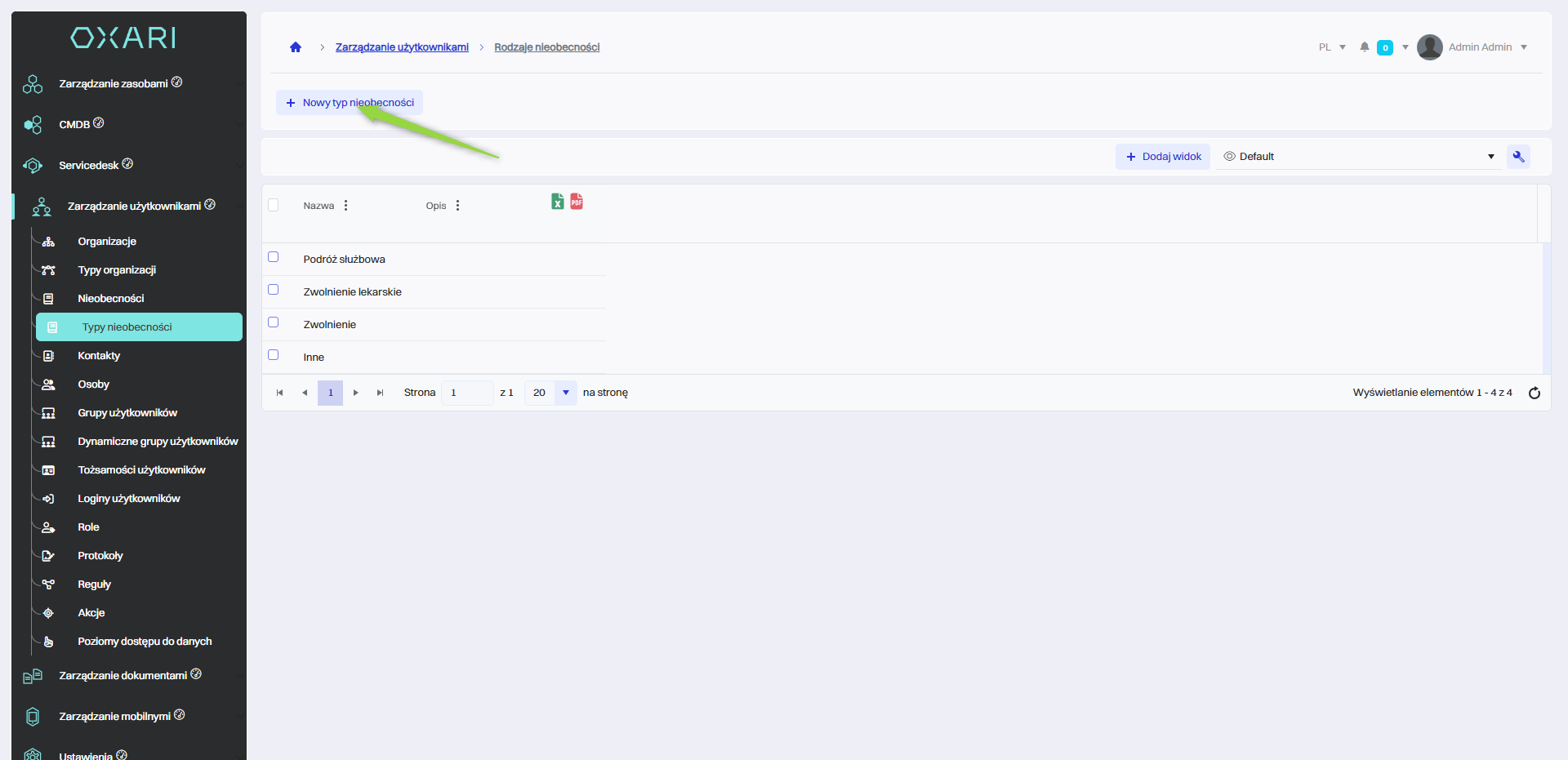The height and width of the screenshot is (760, 1568).
Task: Export the table to Excel
Action: coord(557,202)
